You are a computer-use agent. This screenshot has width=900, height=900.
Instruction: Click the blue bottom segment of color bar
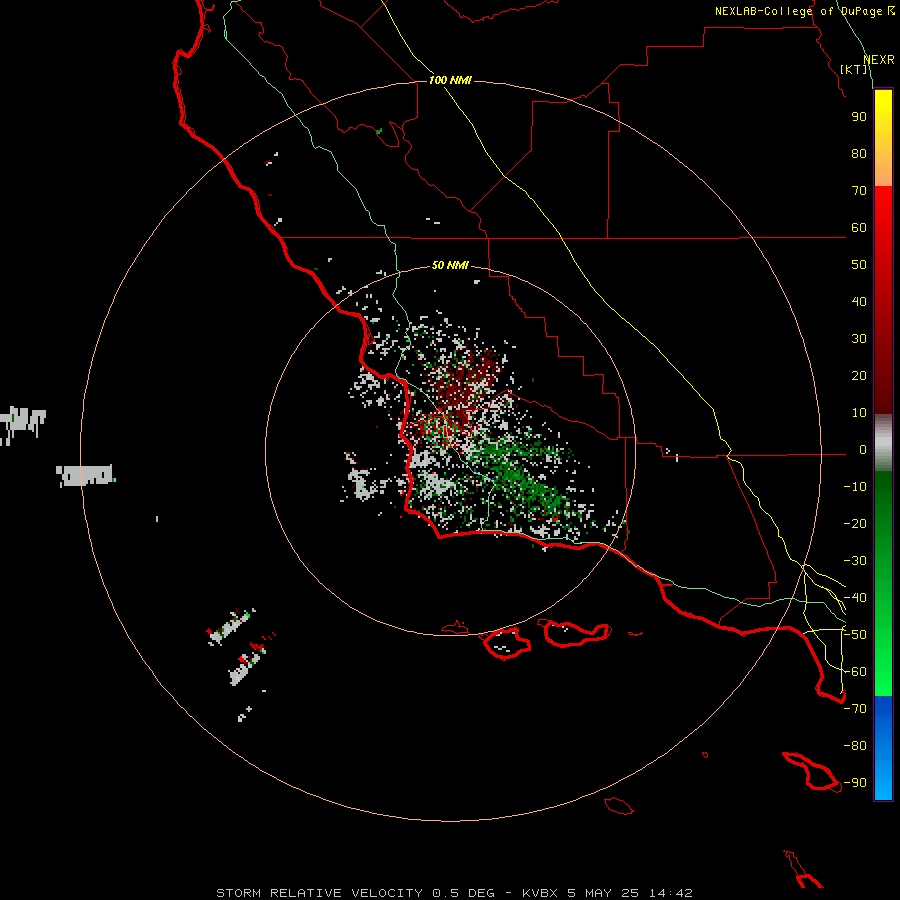[x=883, y=748]
